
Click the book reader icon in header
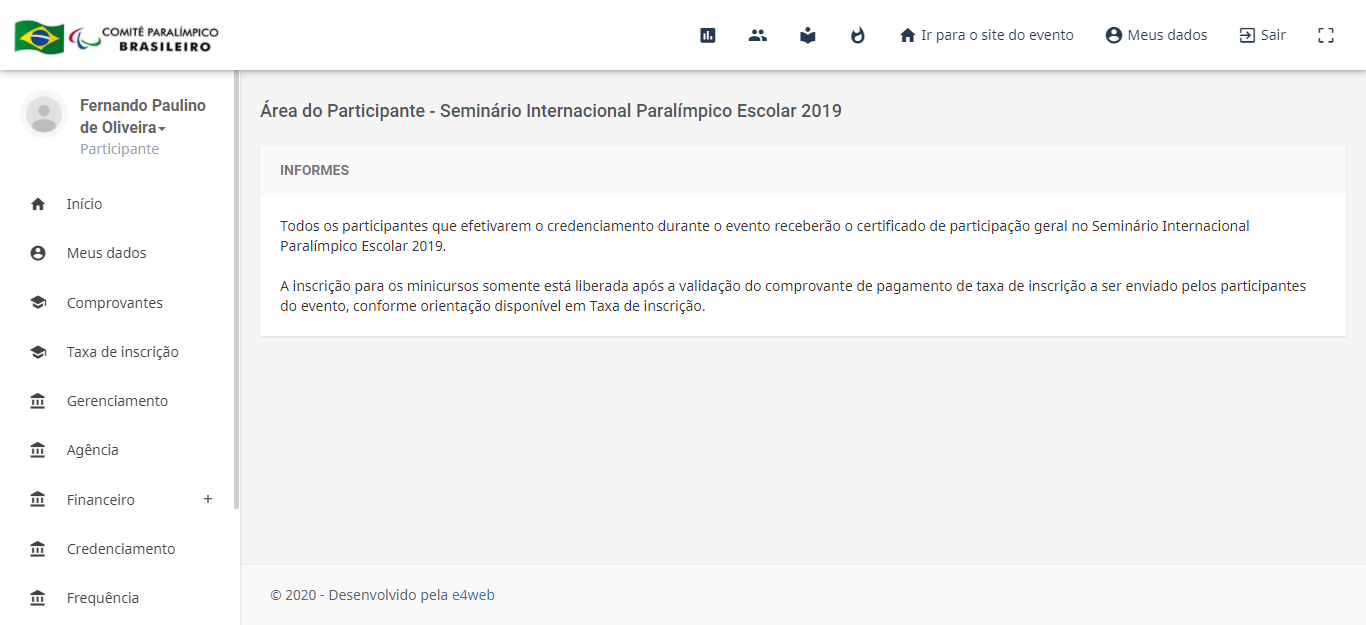click(x=808, y=35)
